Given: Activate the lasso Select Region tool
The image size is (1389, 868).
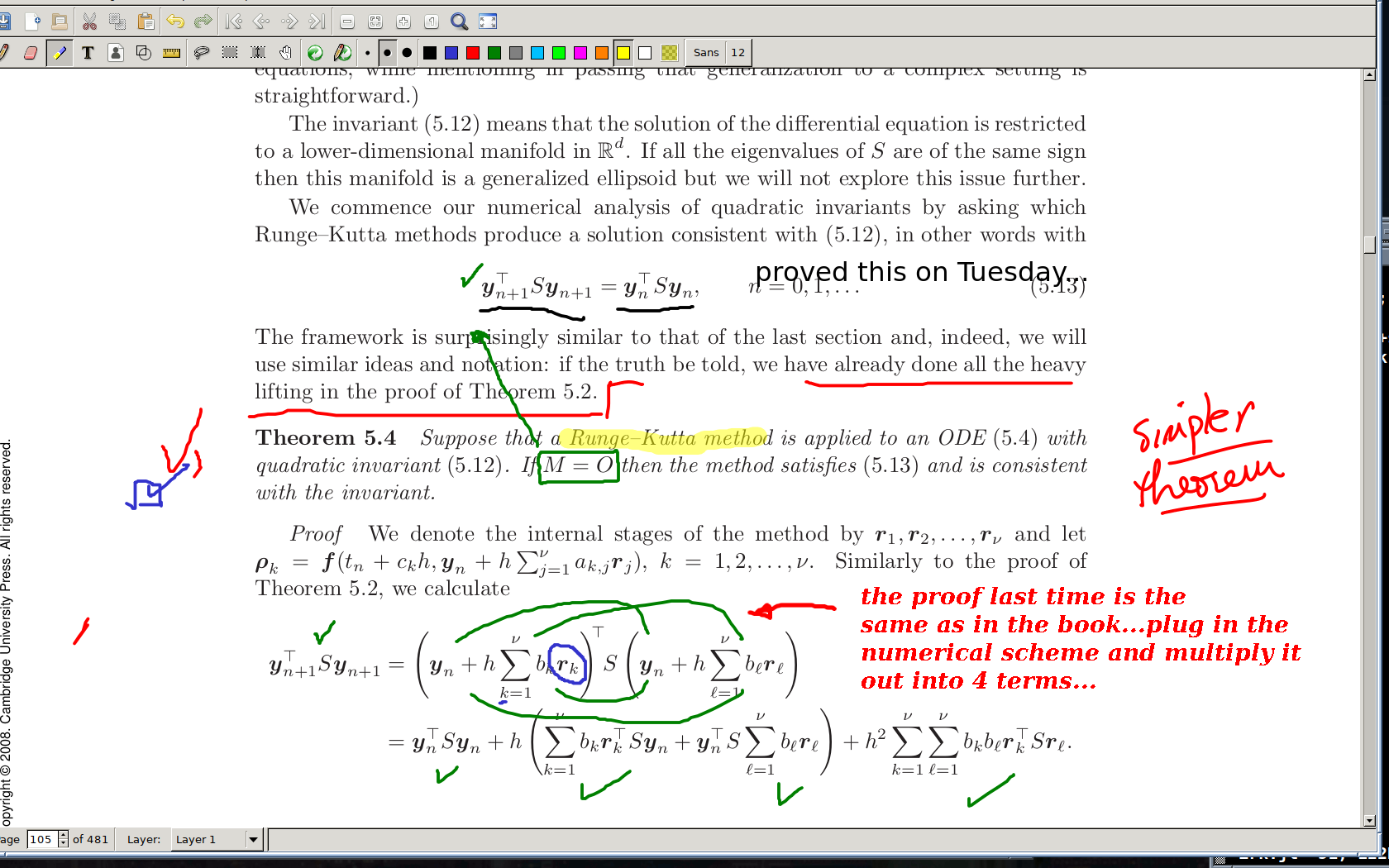Looking at the screenshot, I should pos(201,53).
